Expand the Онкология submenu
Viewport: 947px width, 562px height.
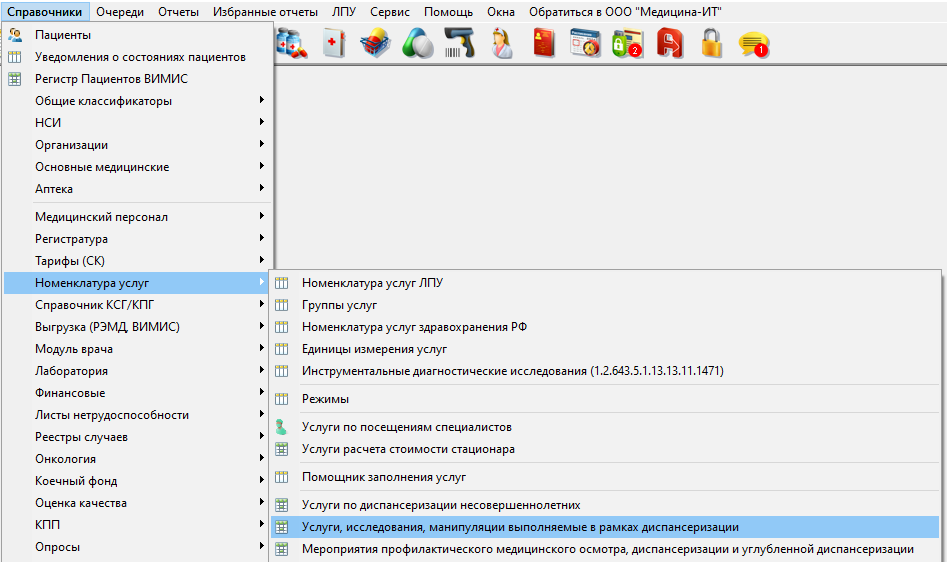point(65,459)
